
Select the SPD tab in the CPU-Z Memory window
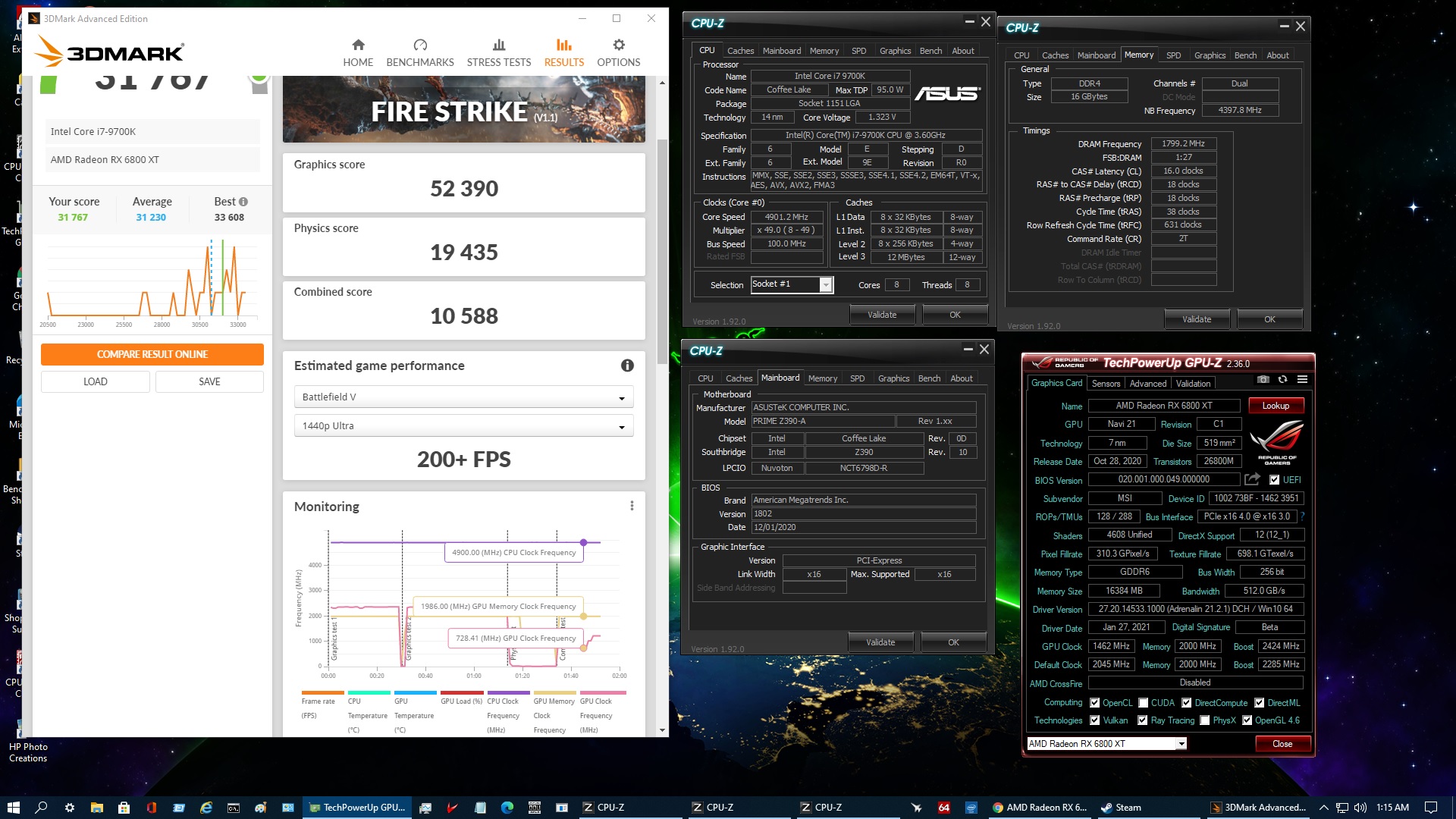click(x=1173, y=55)
